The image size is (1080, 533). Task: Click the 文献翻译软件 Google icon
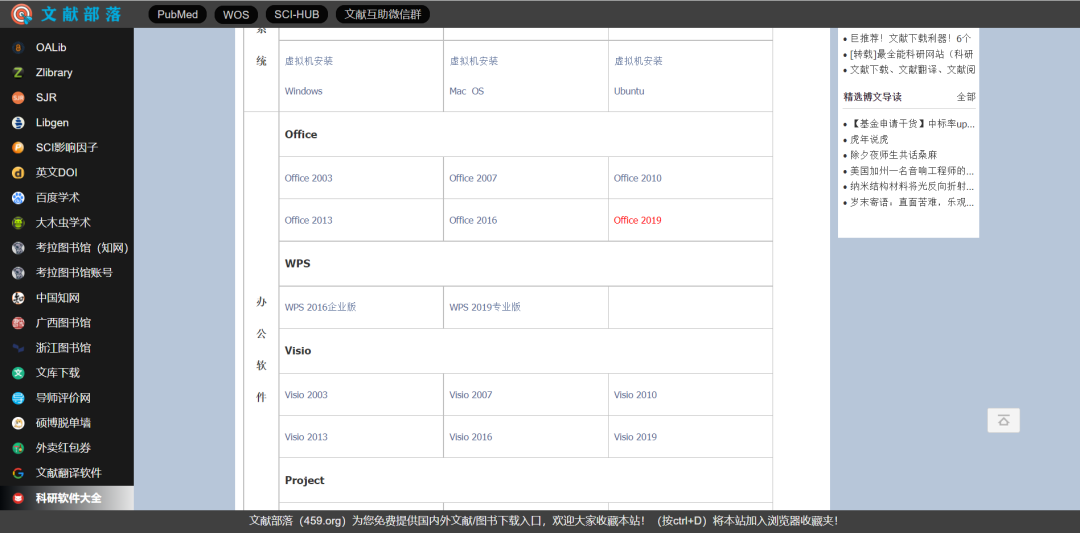tap(19, 473)
